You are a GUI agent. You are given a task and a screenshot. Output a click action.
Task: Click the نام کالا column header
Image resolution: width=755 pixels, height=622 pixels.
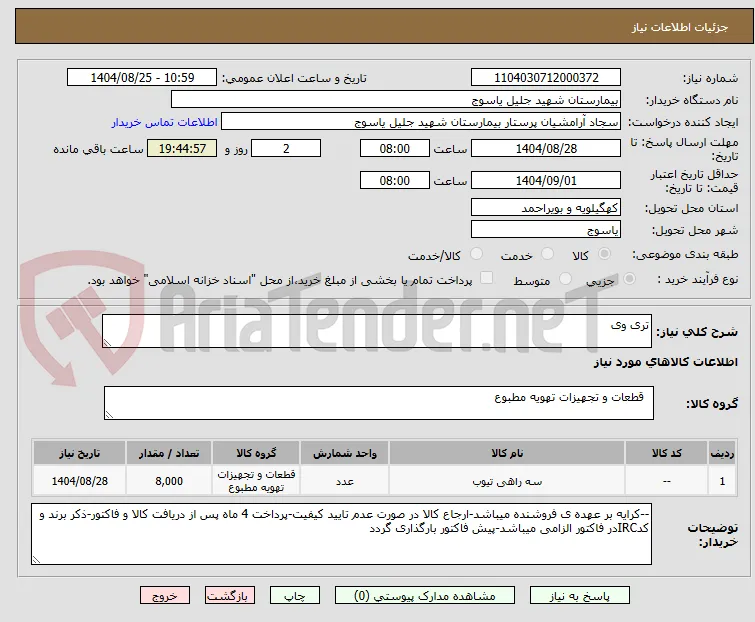[x=507, y=453]
